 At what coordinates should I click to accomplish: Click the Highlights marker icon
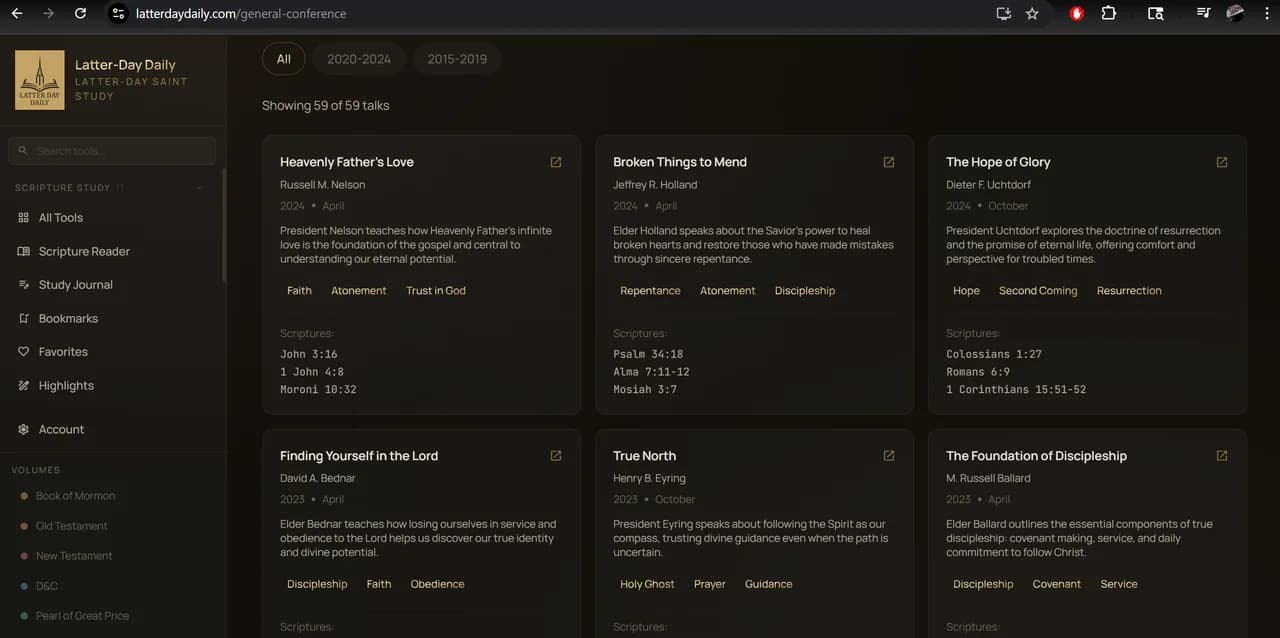(x=24, y=386)
